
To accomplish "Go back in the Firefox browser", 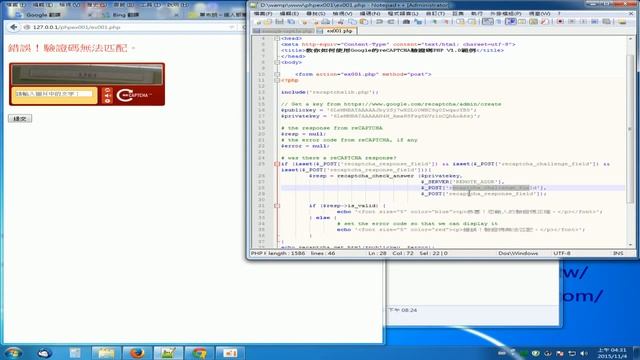I will pos(13,27).
